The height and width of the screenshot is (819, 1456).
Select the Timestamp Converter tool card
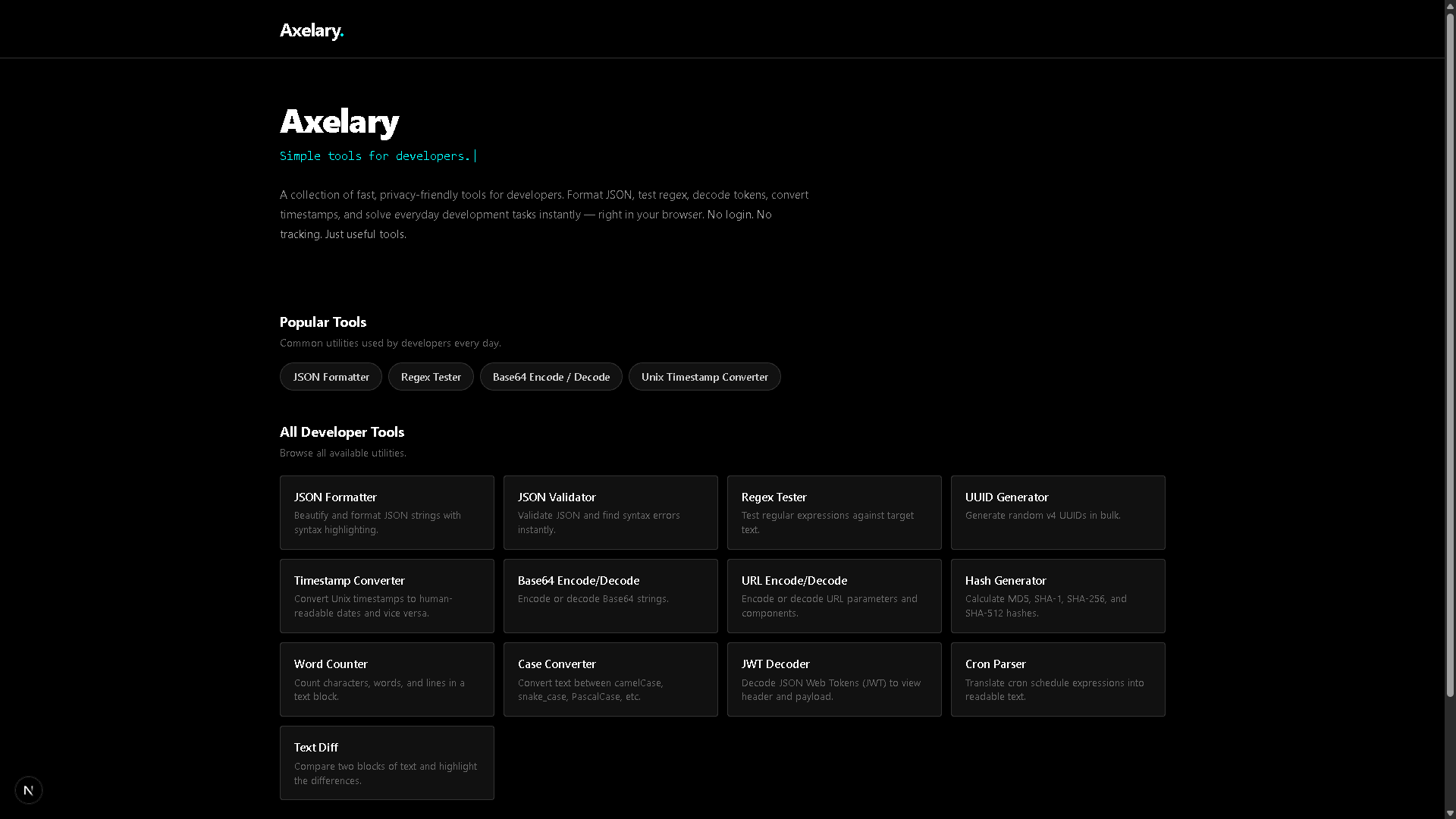tap(387, 595)
